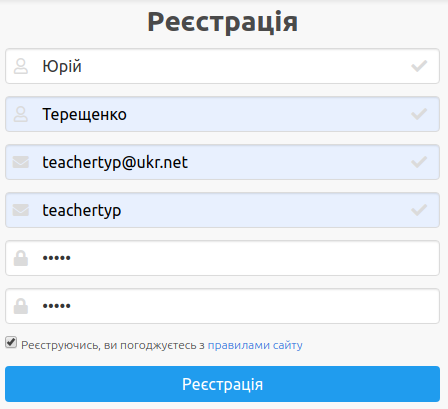This screenshot has width=448, height=409.
Task: Click the person icon beside Юрій
Action: pyautogui.click(x=21, y=66)
